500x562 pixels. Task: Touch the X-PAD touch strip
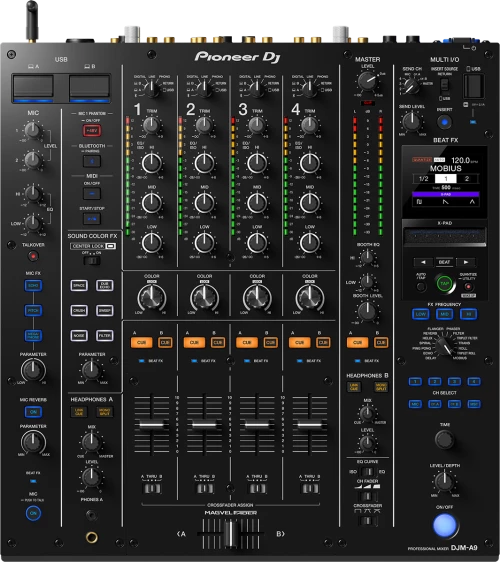444,237
